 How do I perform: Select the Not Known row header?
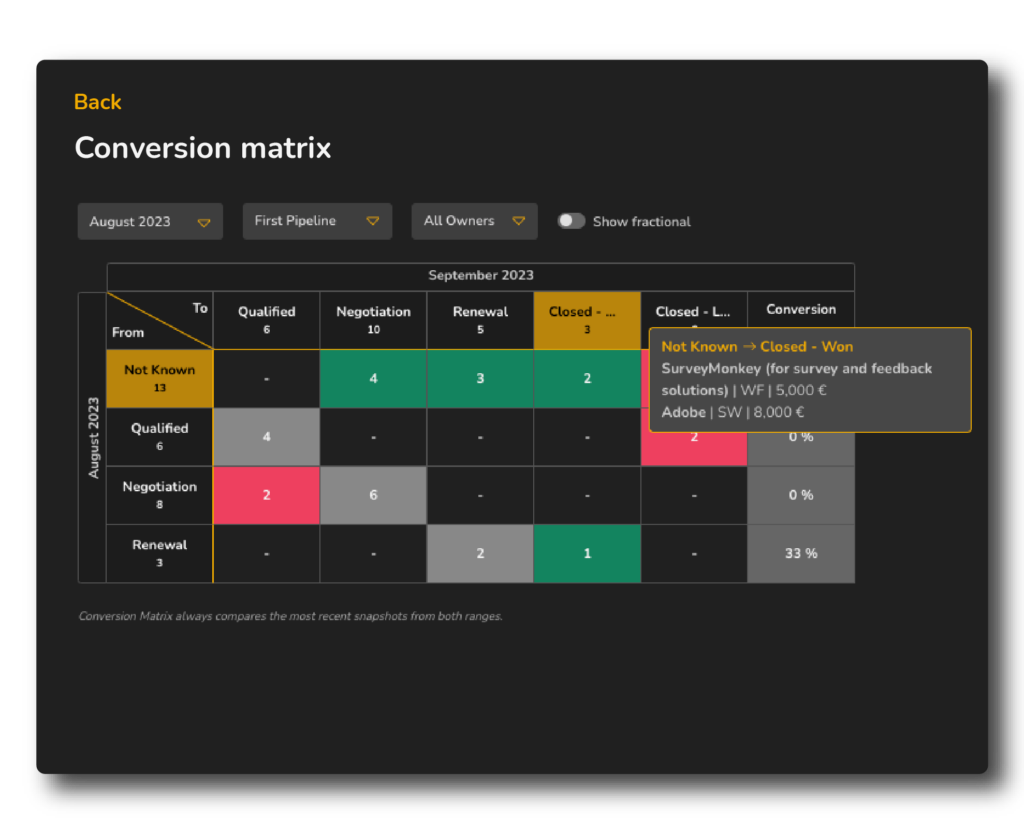point(160,378)
